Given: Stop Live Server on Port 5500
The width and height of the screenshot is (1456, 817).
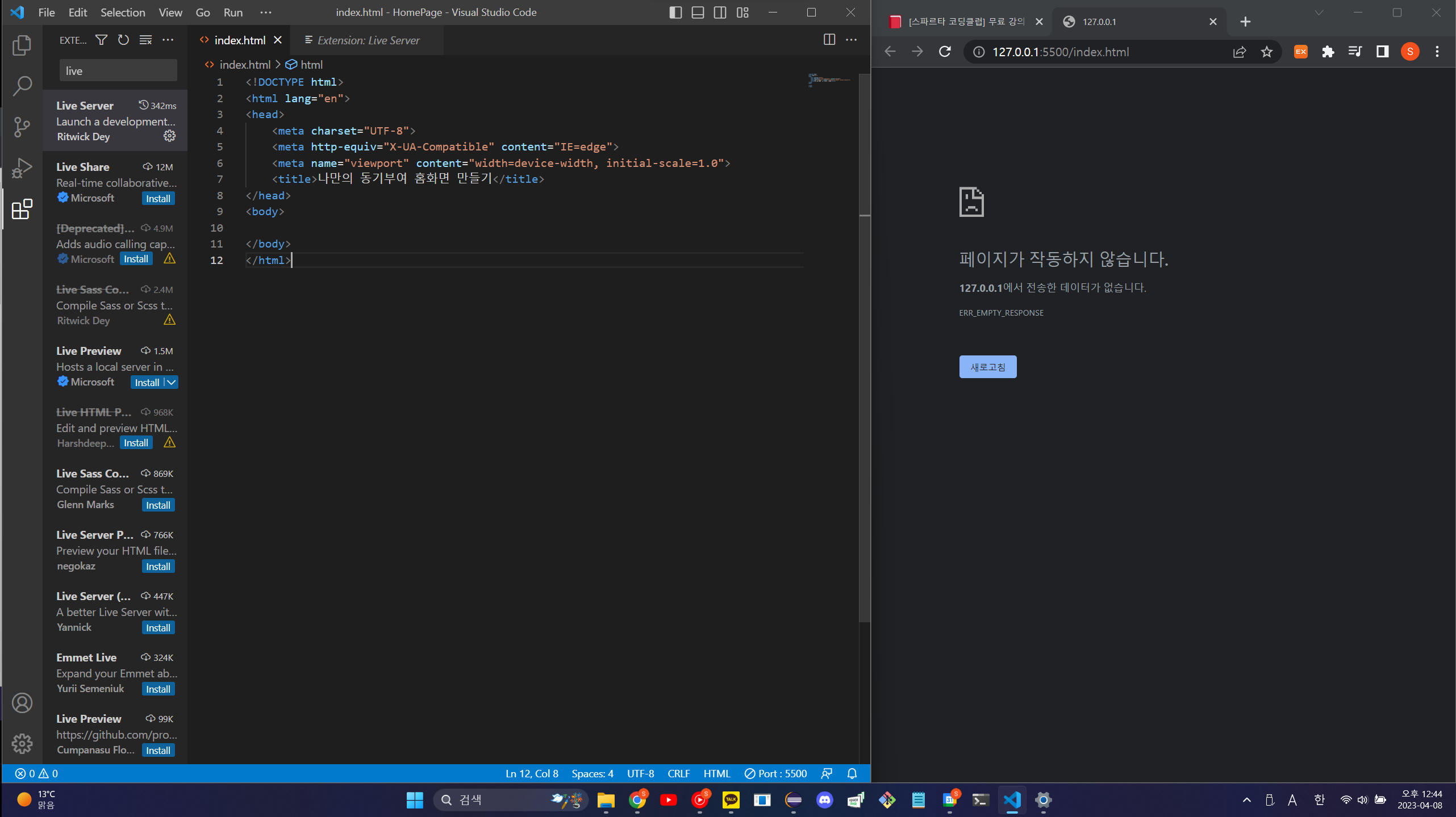Looking at the screenshot, I should pos(775,773).
